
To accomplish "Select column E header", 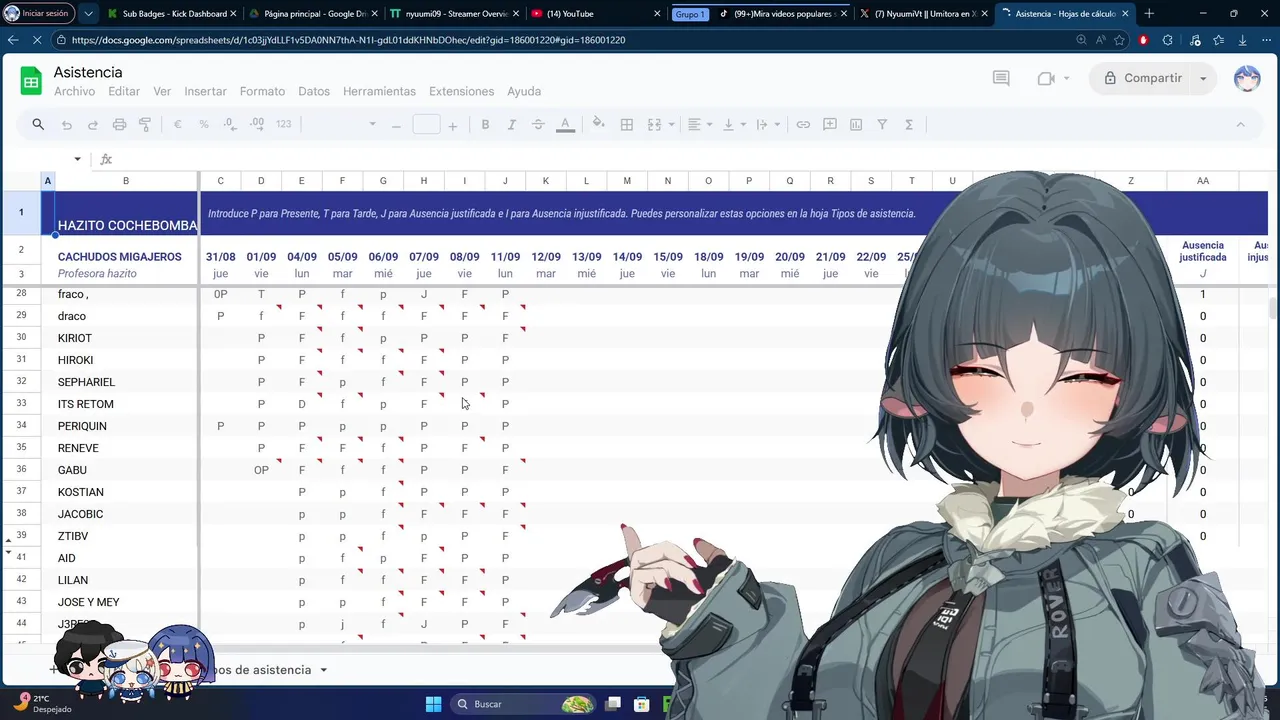I will pyautogui.click(x=301, y=181).
